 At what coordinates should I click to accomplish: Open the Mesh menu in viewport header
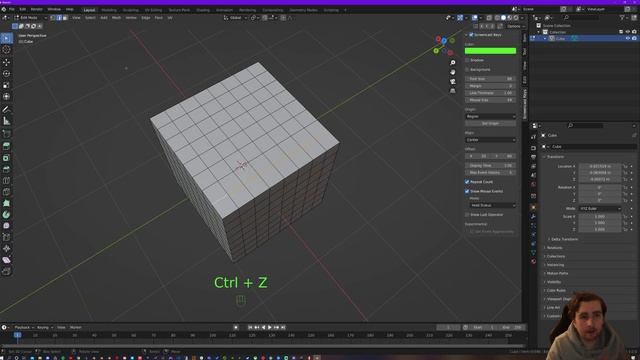tap(116, 18)
